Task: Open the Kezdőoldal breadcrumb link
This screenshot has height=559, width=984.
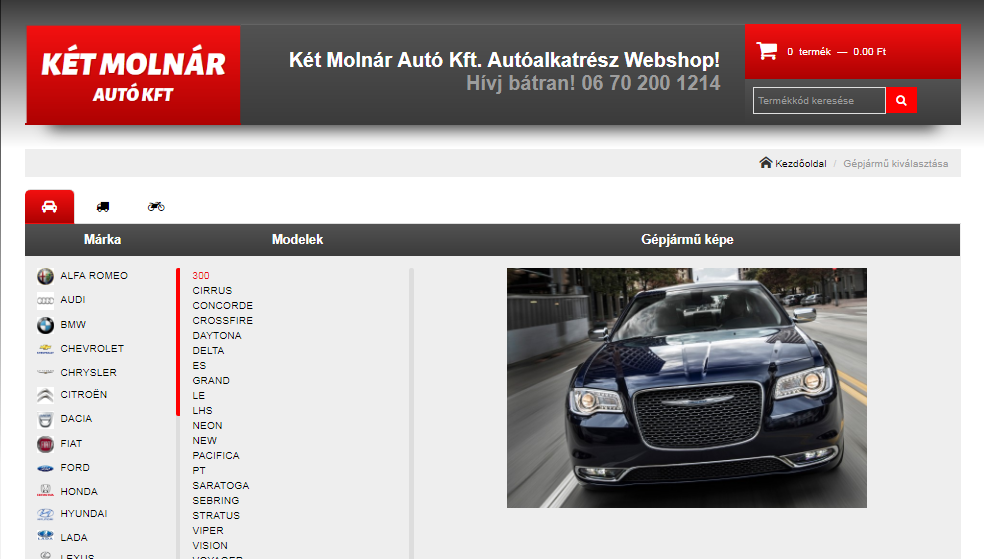Action: 800,164
